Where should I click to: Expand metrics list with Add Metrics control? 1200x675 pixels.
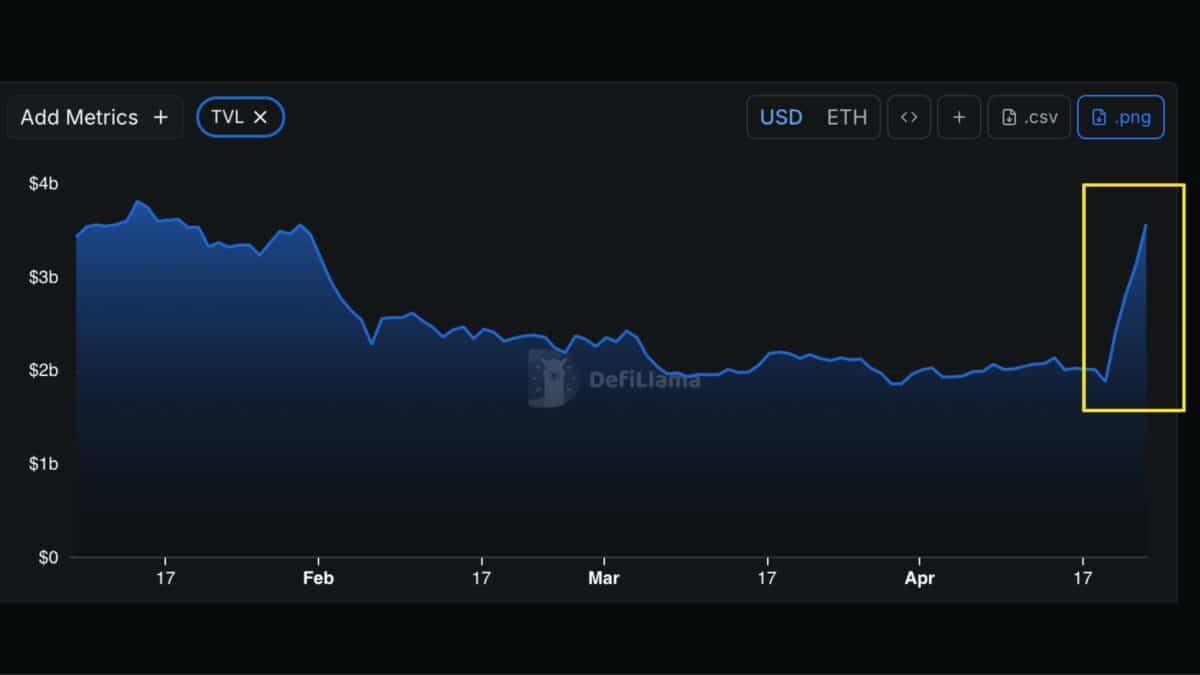pyautogui.click(x=95, y=117)
